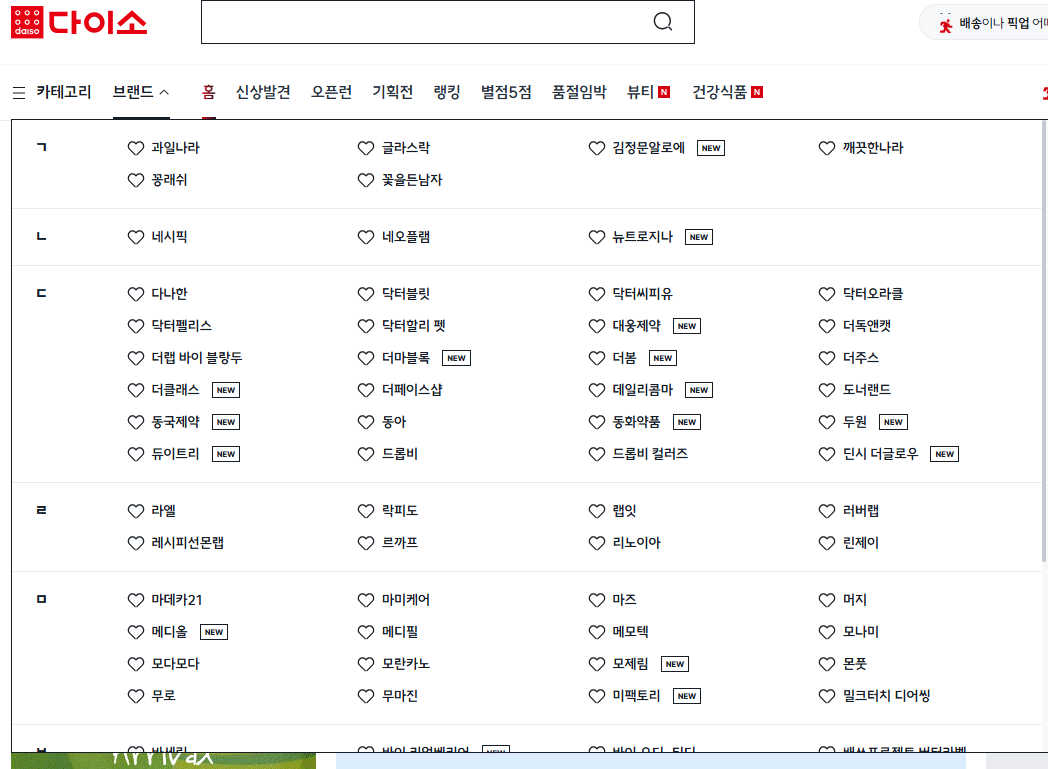Click heart icon for 닥터오라클
This screenshot has width=1048, height=769.
(x=827, y=294)
